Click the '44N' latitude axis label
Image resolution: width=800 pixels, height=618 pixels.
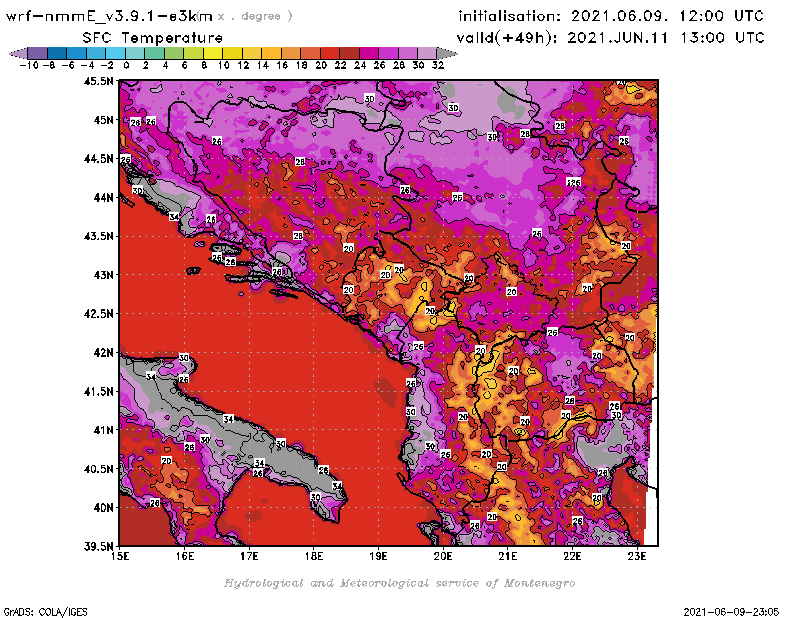click(x=103, y=197)
